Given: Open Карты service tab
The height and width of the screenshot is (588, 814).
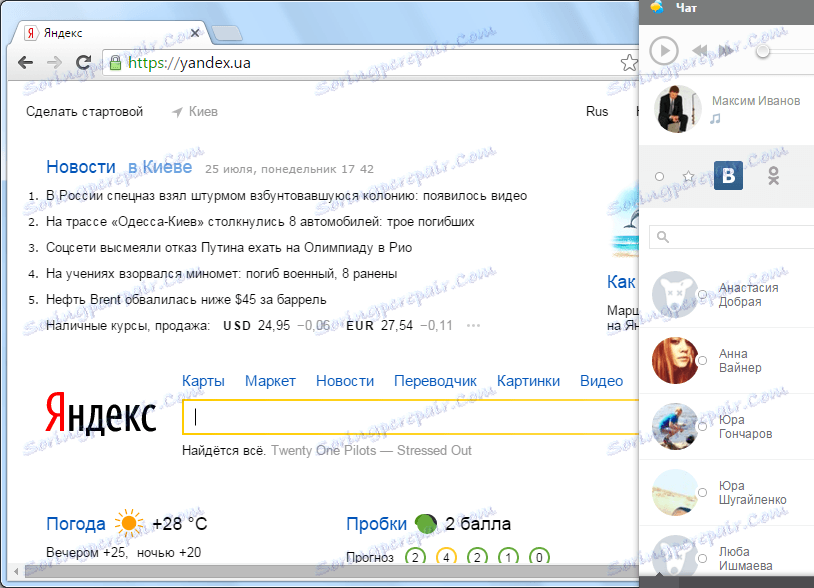Looking at the screenshot, I should (x=203, y=381).
